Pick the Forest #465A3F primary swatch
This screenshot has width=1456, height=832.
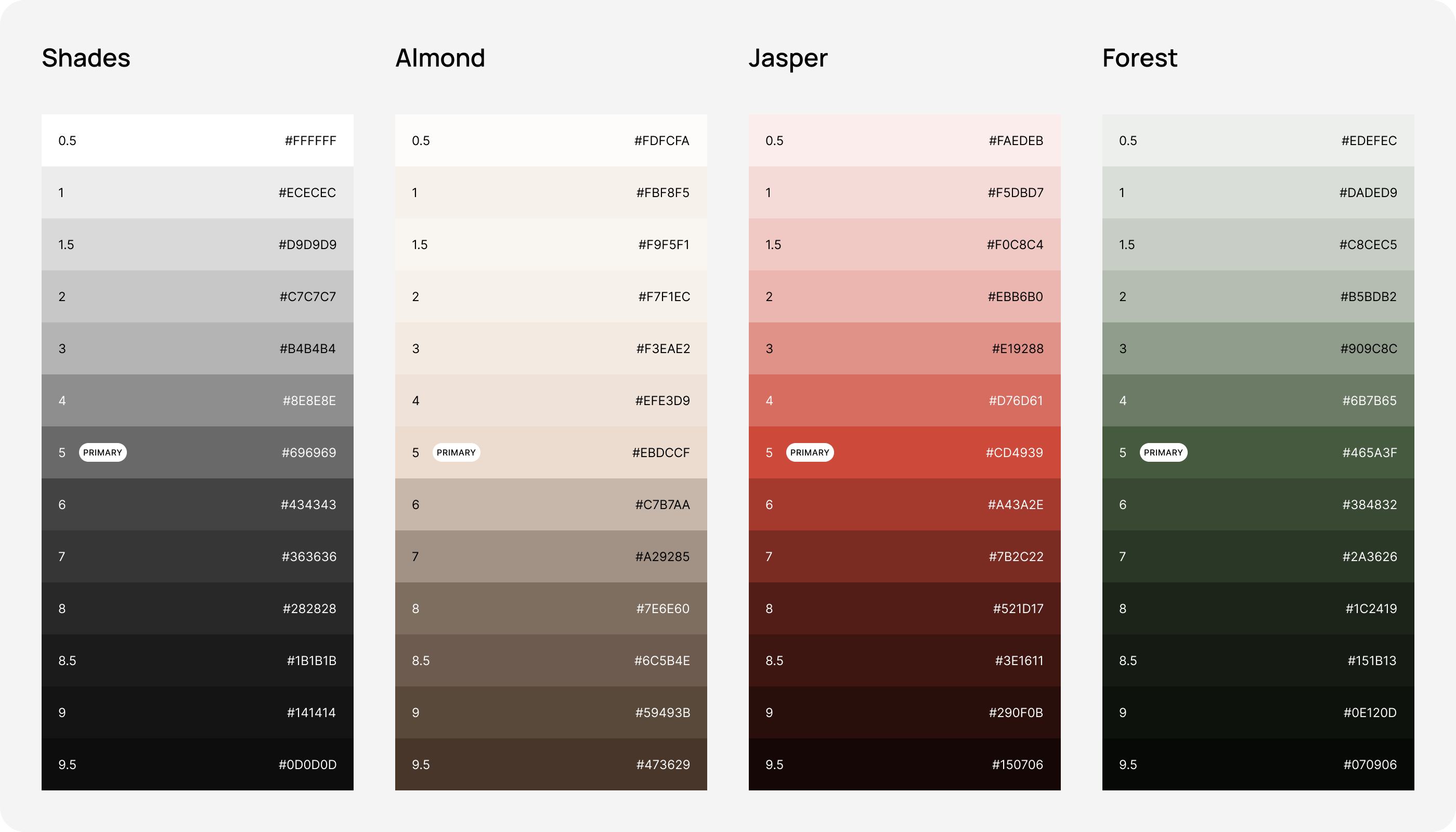[1258, 452]
